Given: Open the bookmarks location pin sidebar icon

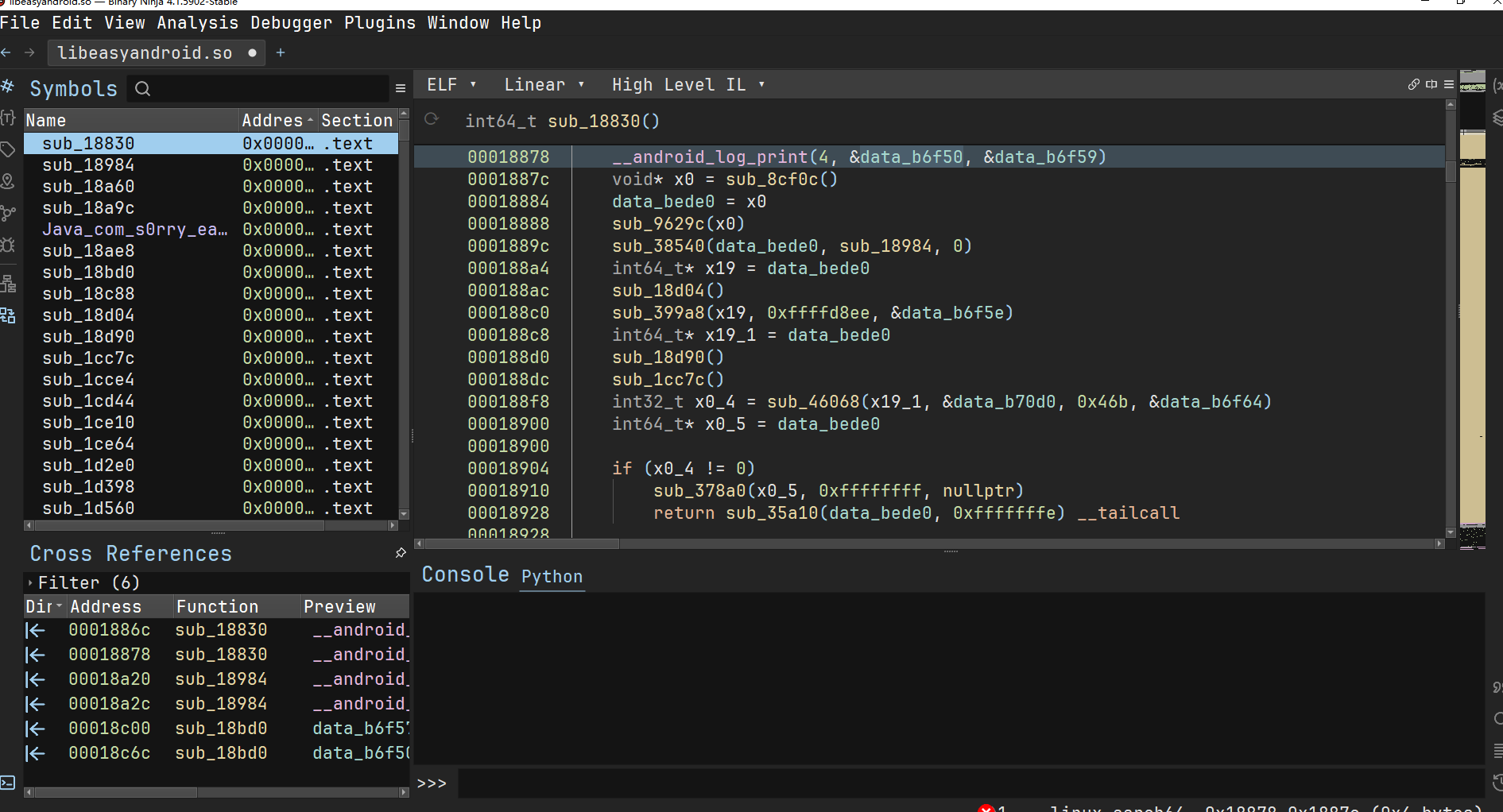Looking at the screenshot, I should 8,181.
